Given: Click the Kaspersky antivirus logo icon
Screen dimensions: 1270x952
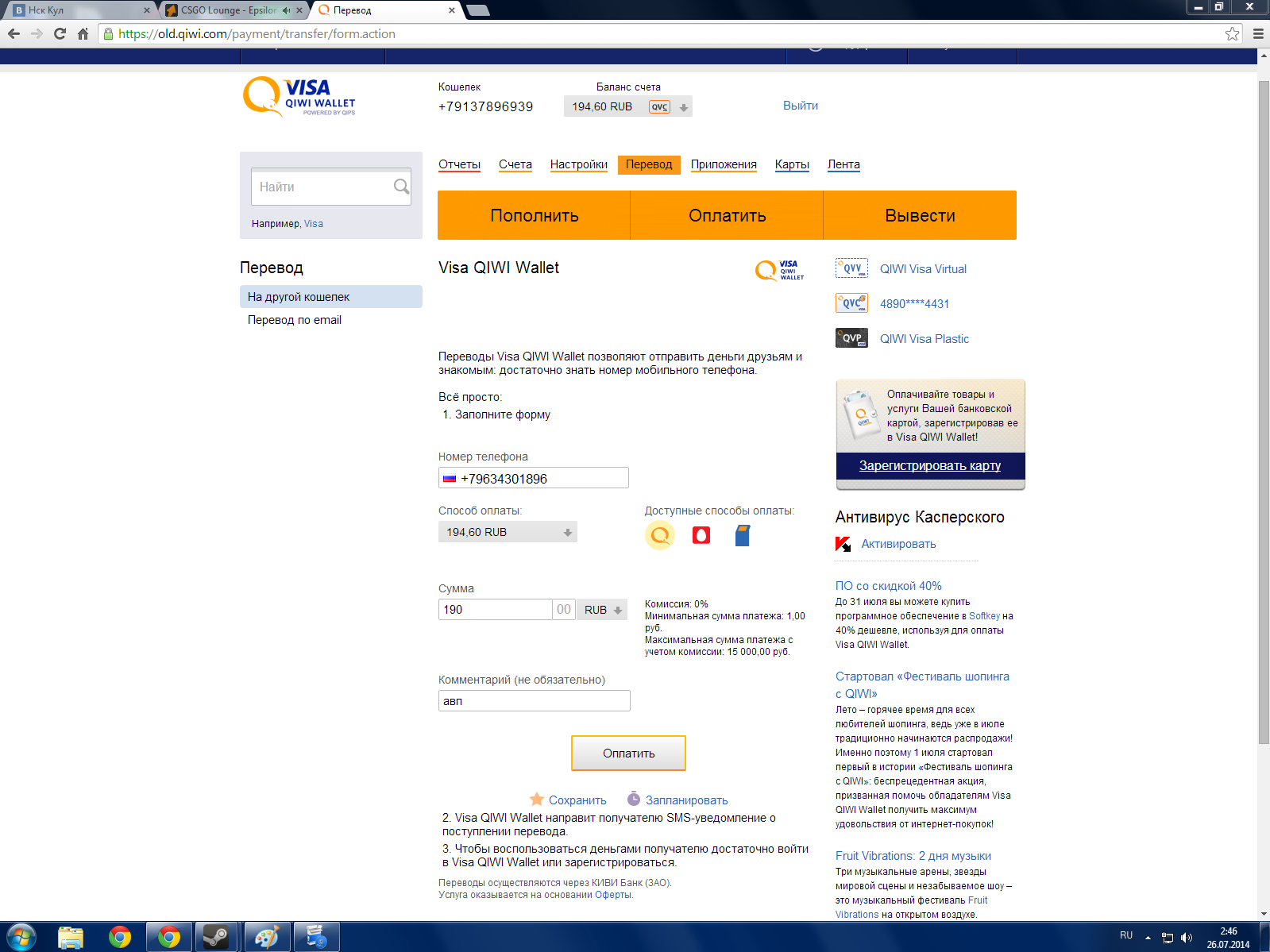Looking at the screenshot, I should pos(843,544).
